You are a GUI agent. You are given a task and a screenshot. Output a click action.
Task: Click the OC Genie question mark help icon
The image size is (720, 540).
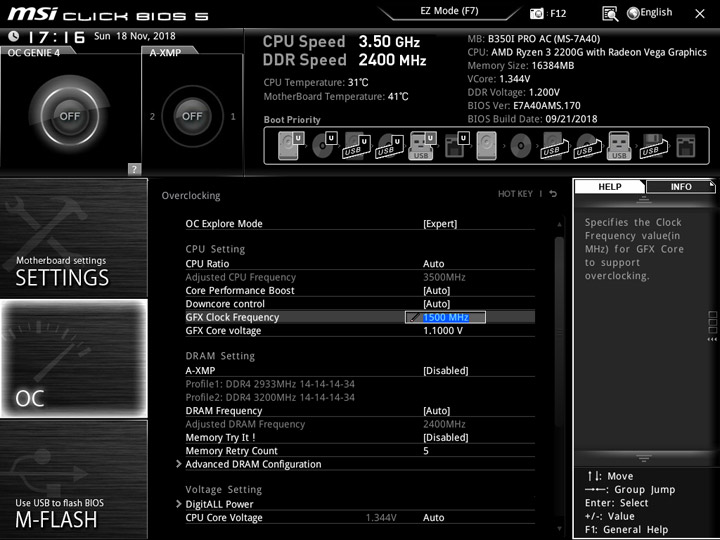coord(134,169)
